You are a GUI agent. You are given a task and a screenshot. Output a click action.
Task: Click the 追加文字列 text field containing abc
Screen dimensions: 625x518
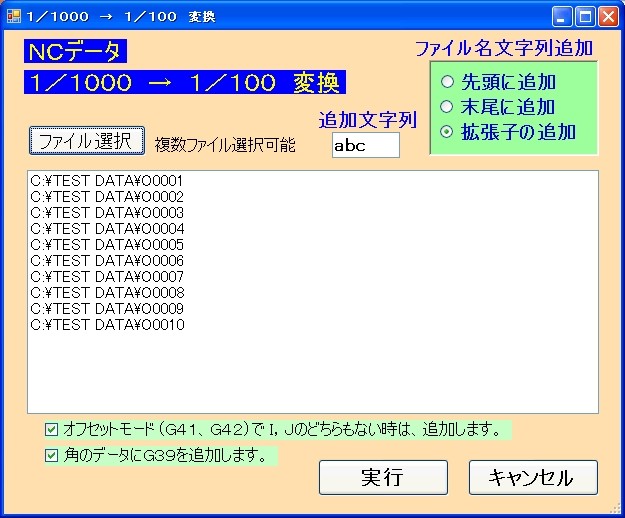(x=365, y=145)
